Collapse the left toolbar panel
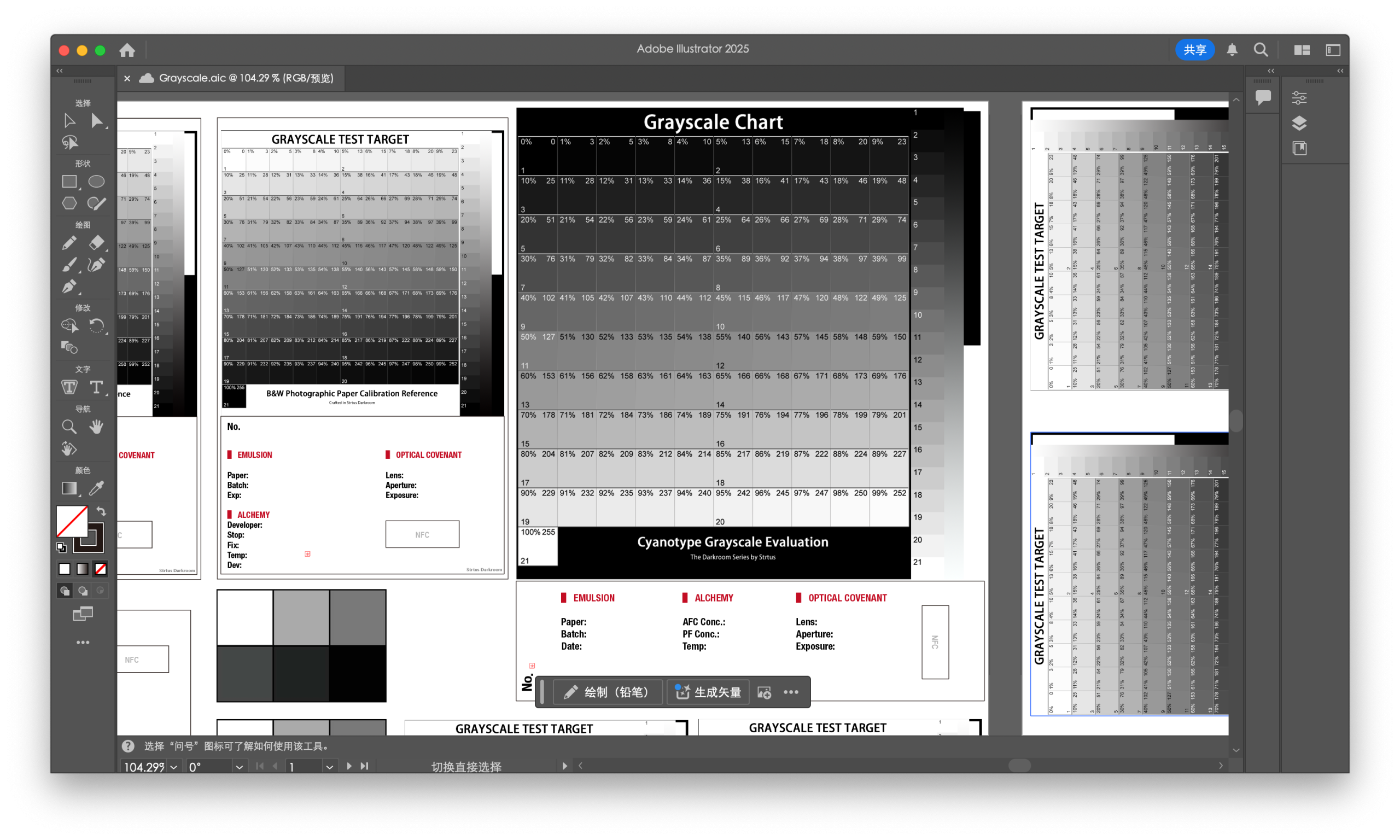Image resolution: width=1400 pixels, height=840 pixels. (60, 71)
